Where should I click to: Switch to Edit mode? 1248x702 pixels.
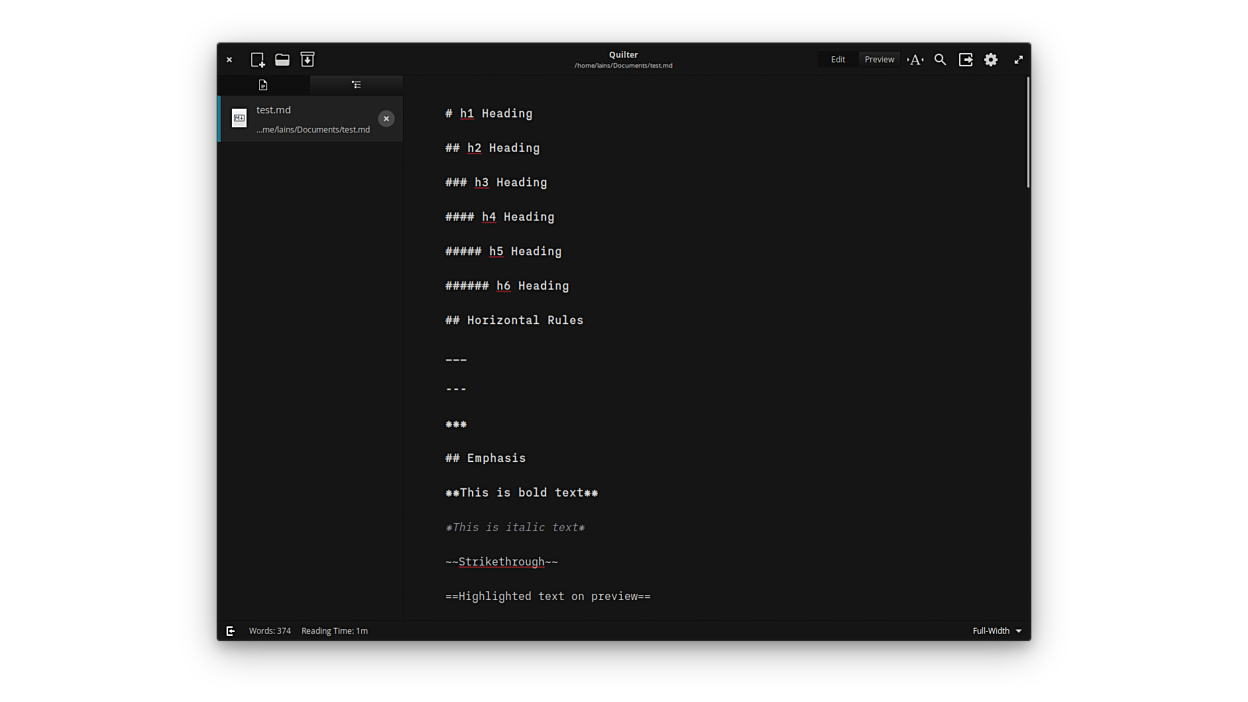click(x=838, y=60)
